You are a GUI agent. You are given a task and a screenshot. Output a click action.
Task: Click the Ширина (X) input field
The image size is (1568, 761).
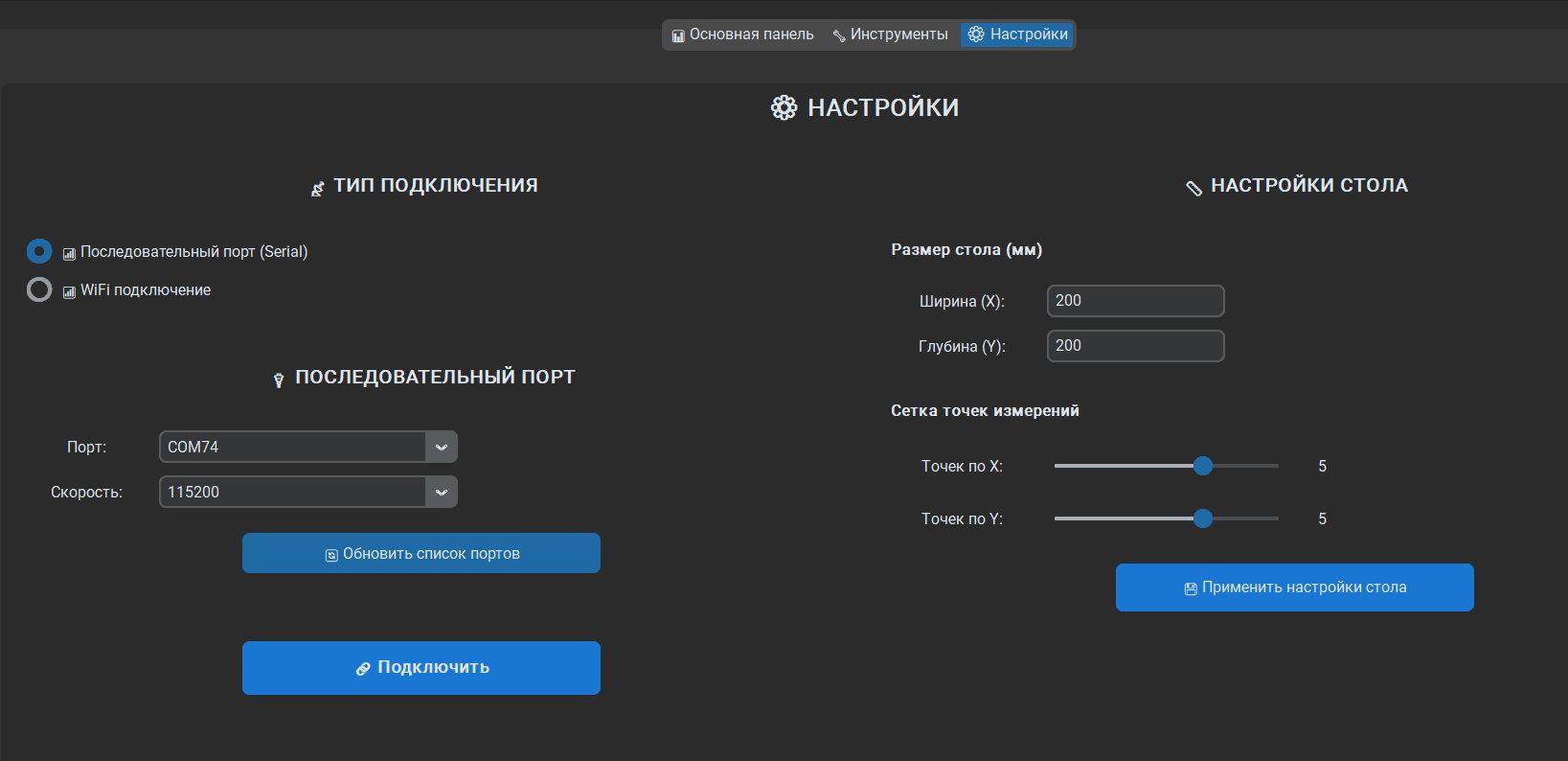1136,301
